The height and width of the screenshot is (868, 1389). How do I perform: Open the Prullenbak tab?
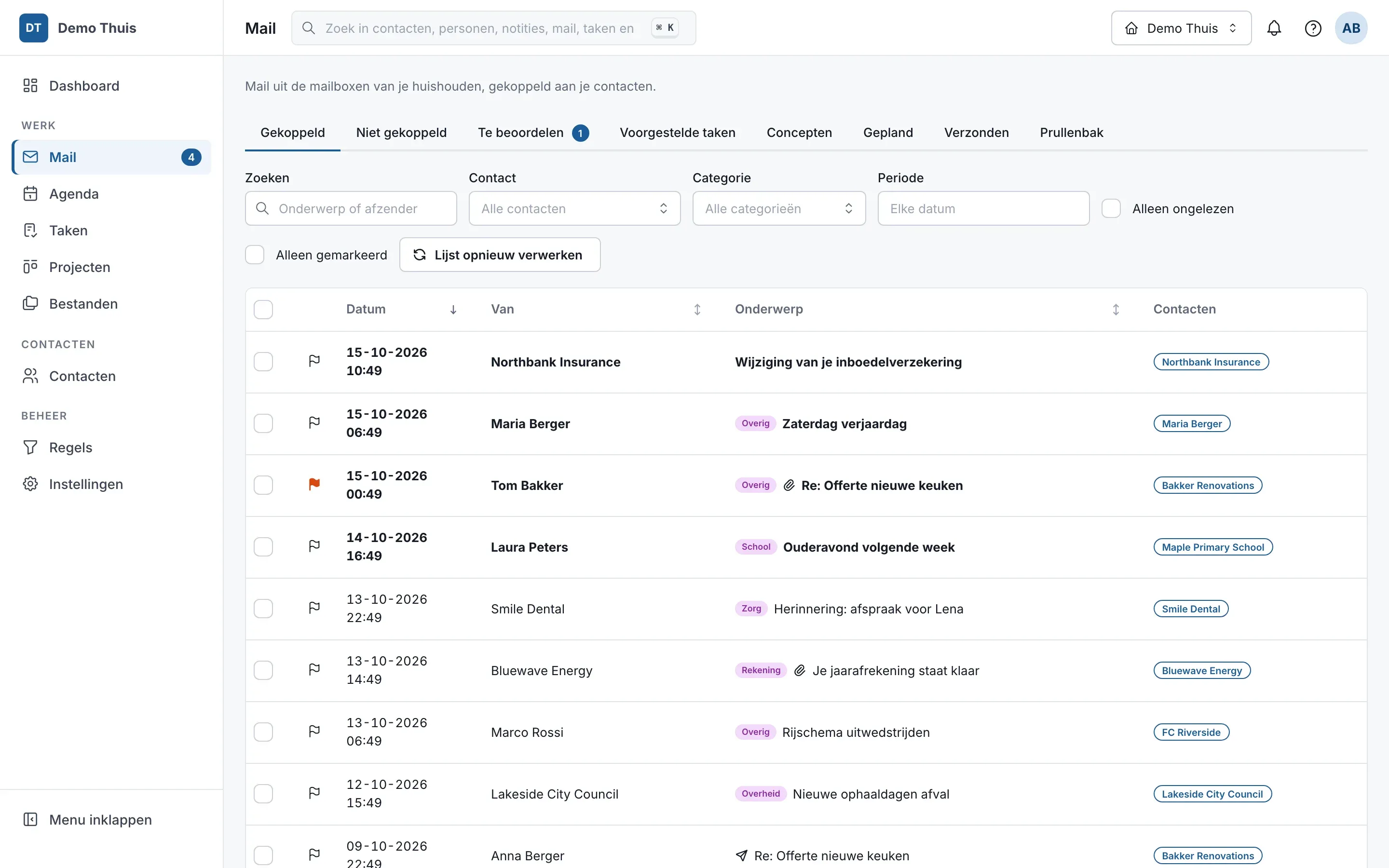tap(1071, 133)
